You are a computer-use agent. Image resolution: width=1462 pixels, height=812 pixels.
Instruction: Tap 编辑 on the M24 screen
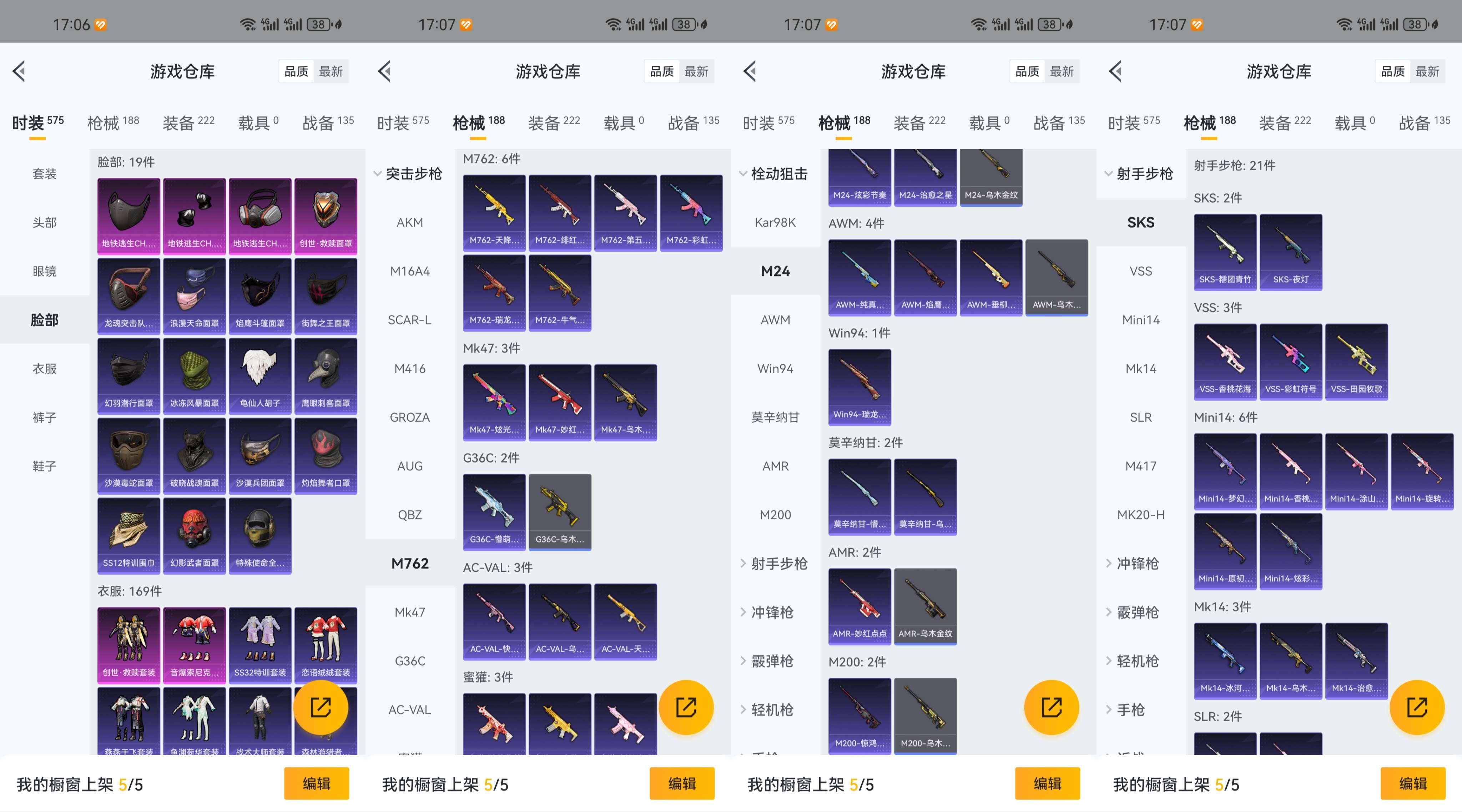click(1048, 784)
